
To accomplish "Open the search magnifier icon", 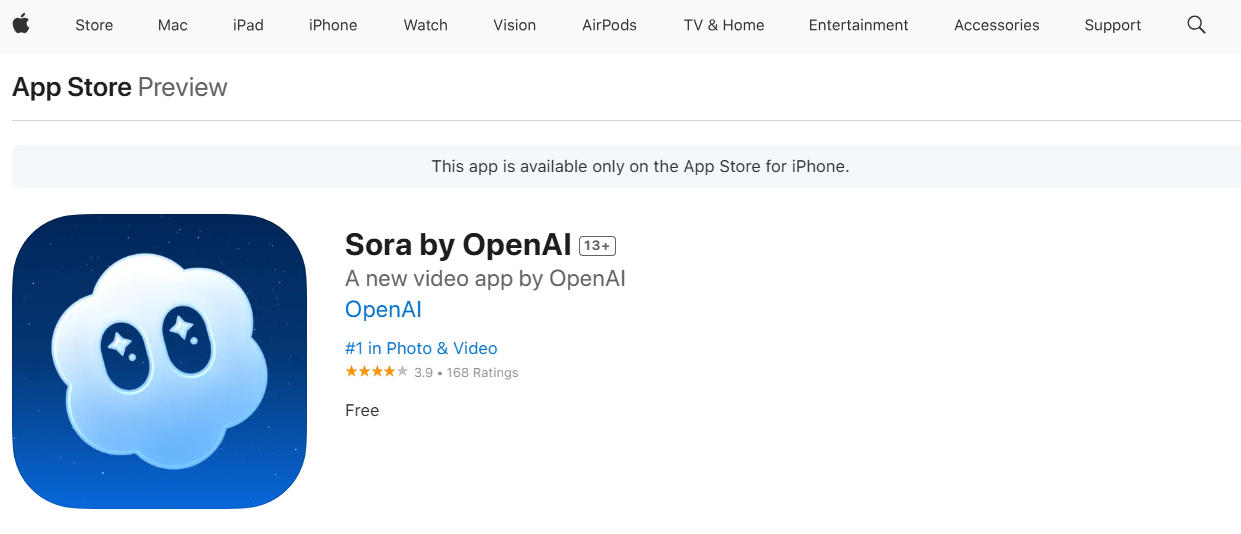I will (1196, 25).
